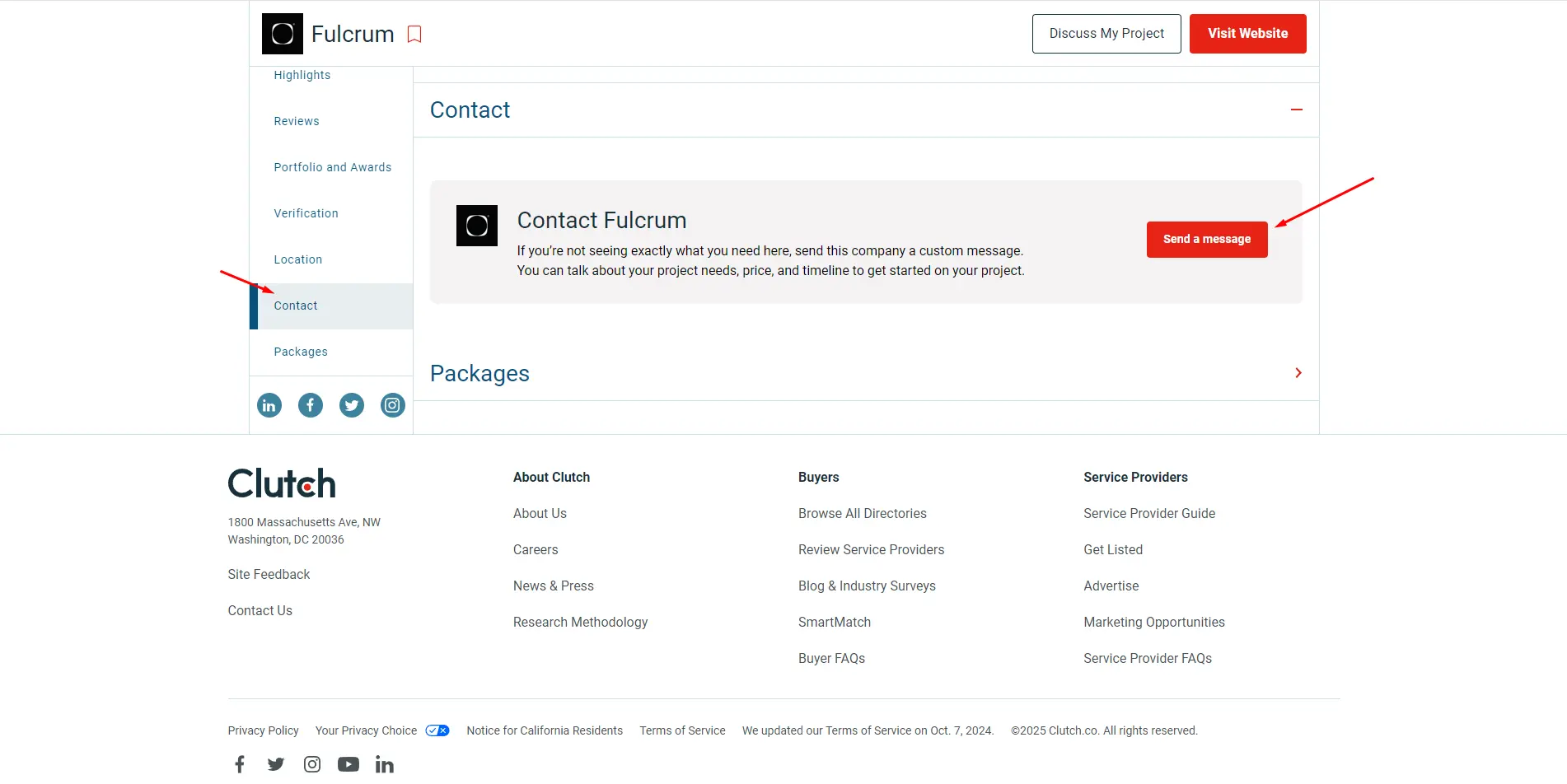Open Browse All Directories link
The height and width of the screenshot is (784, 1567).
click(x=863, y=513)
